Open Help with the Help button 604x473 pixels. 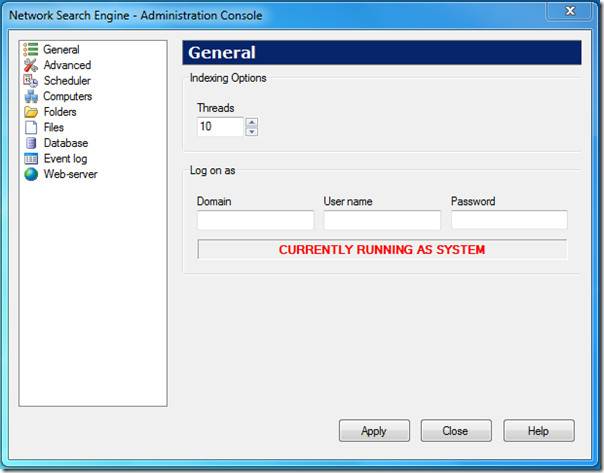click(539, 431)
